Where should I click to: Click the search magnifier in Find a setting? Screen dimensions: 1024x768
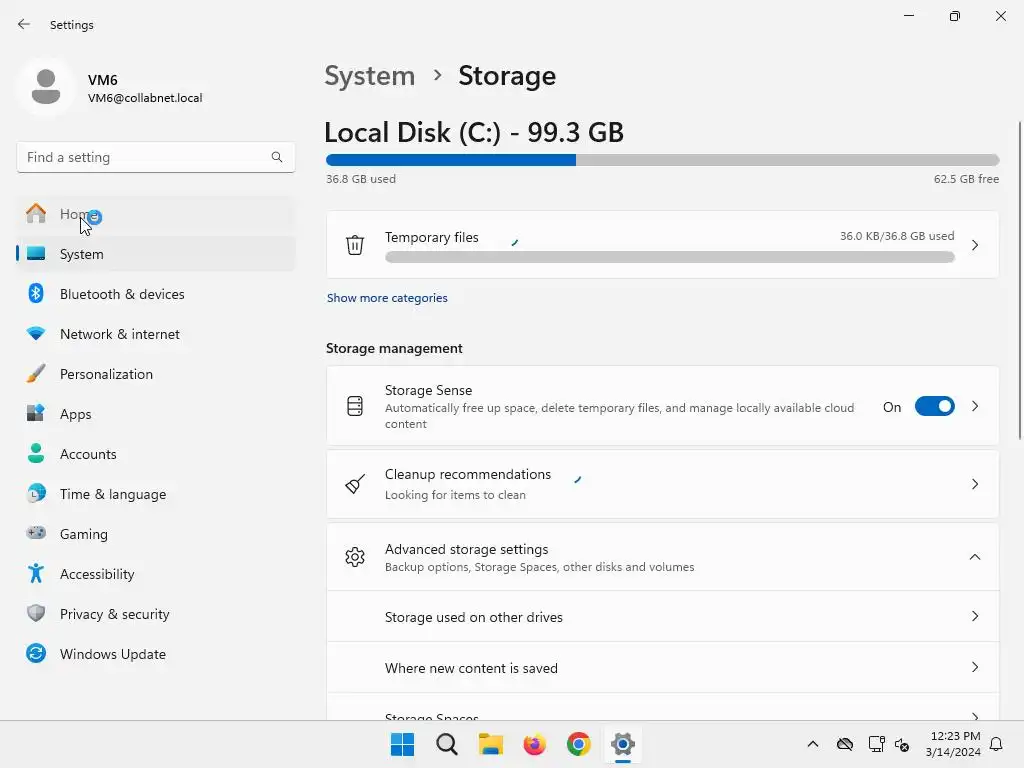[277, 157]
